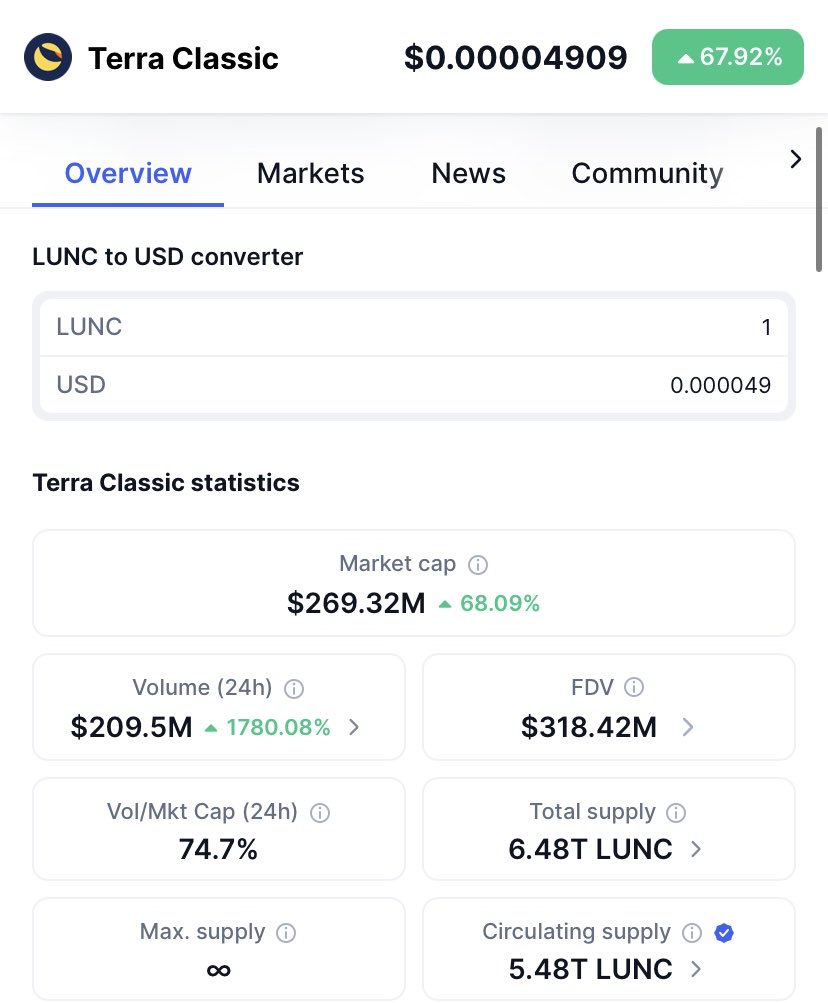The image size is (828, 1003).
Task: Click the $269.32M market cap value
Action: coord(356,603)
